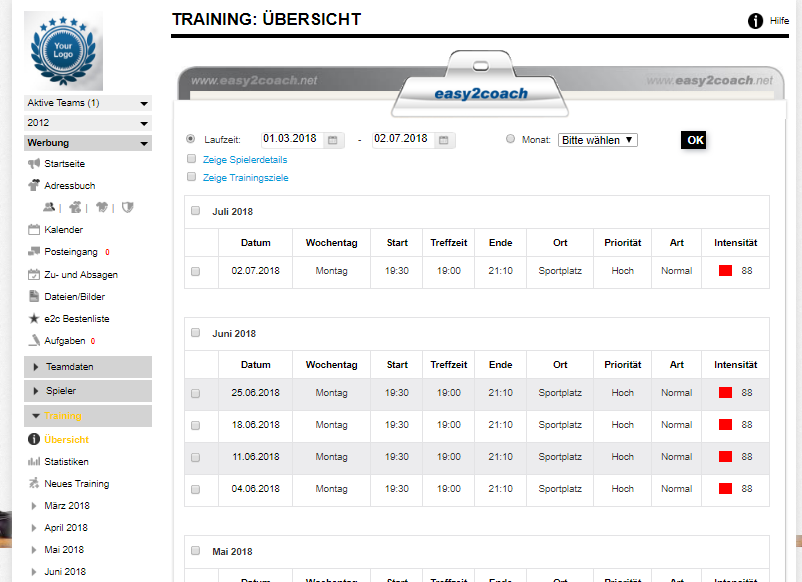The image size is (802, 582).
Task: Click red intensity swatch for 02.07.2018
Action: coord(726,271)
